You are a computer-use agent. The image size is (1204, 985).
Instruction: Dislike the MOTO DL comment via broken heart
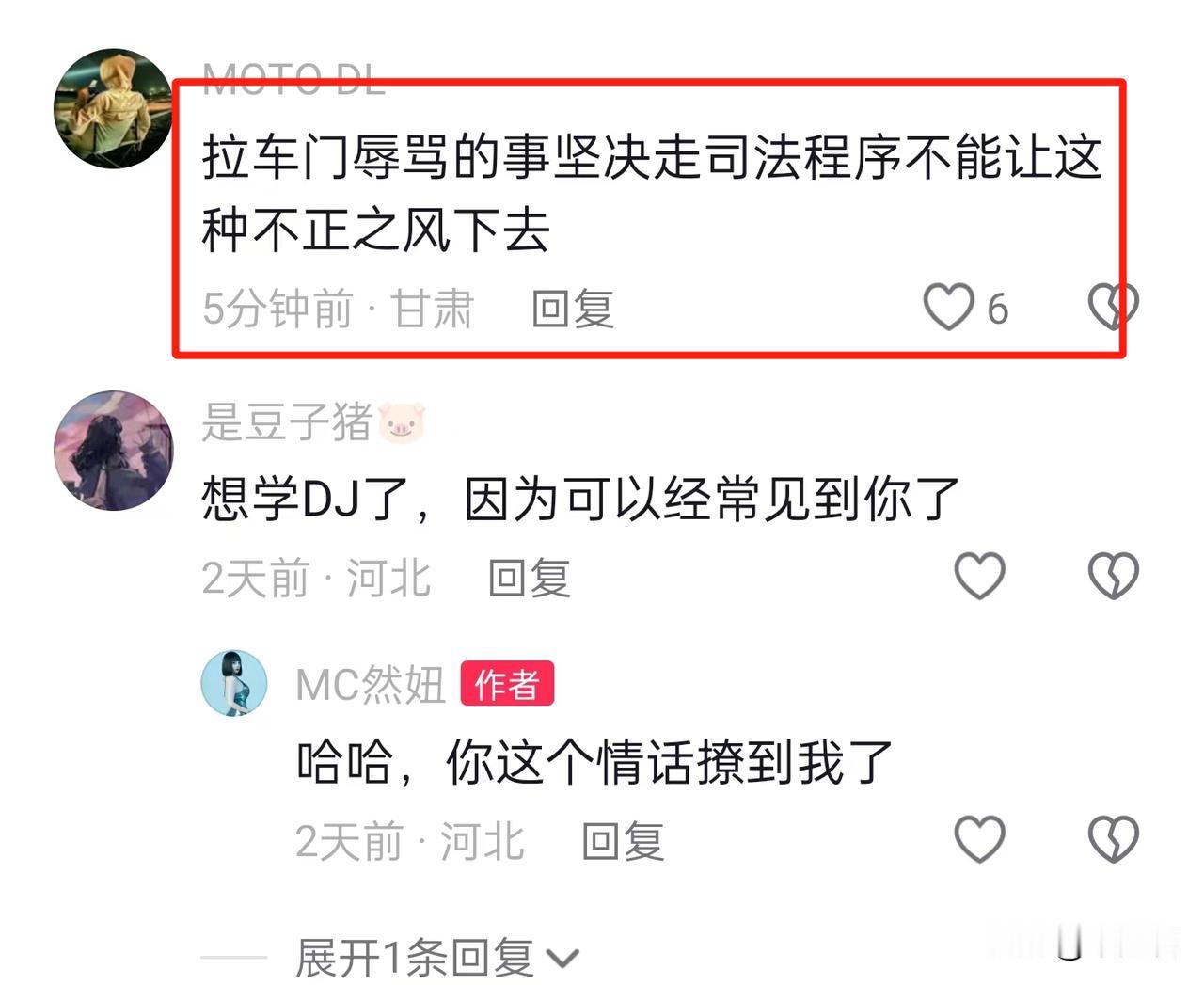(x=1113, y=307)
